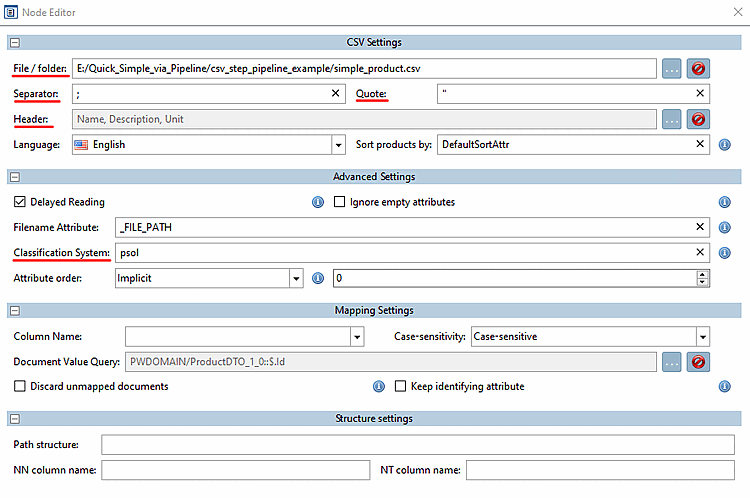Screen dimensions: 750x498
Task: Browse for Document Value Query
Action: coord(672,362)
